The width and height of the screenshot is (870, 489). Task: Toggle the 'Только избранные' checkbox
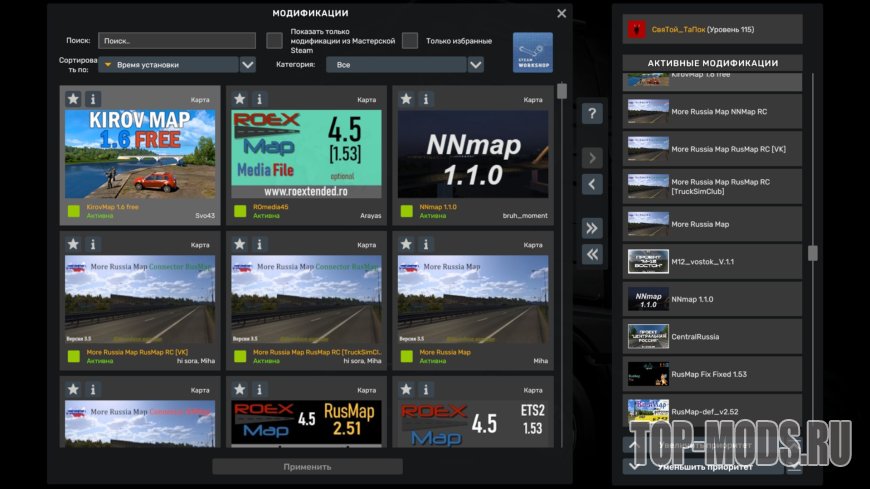click(410, 41)
